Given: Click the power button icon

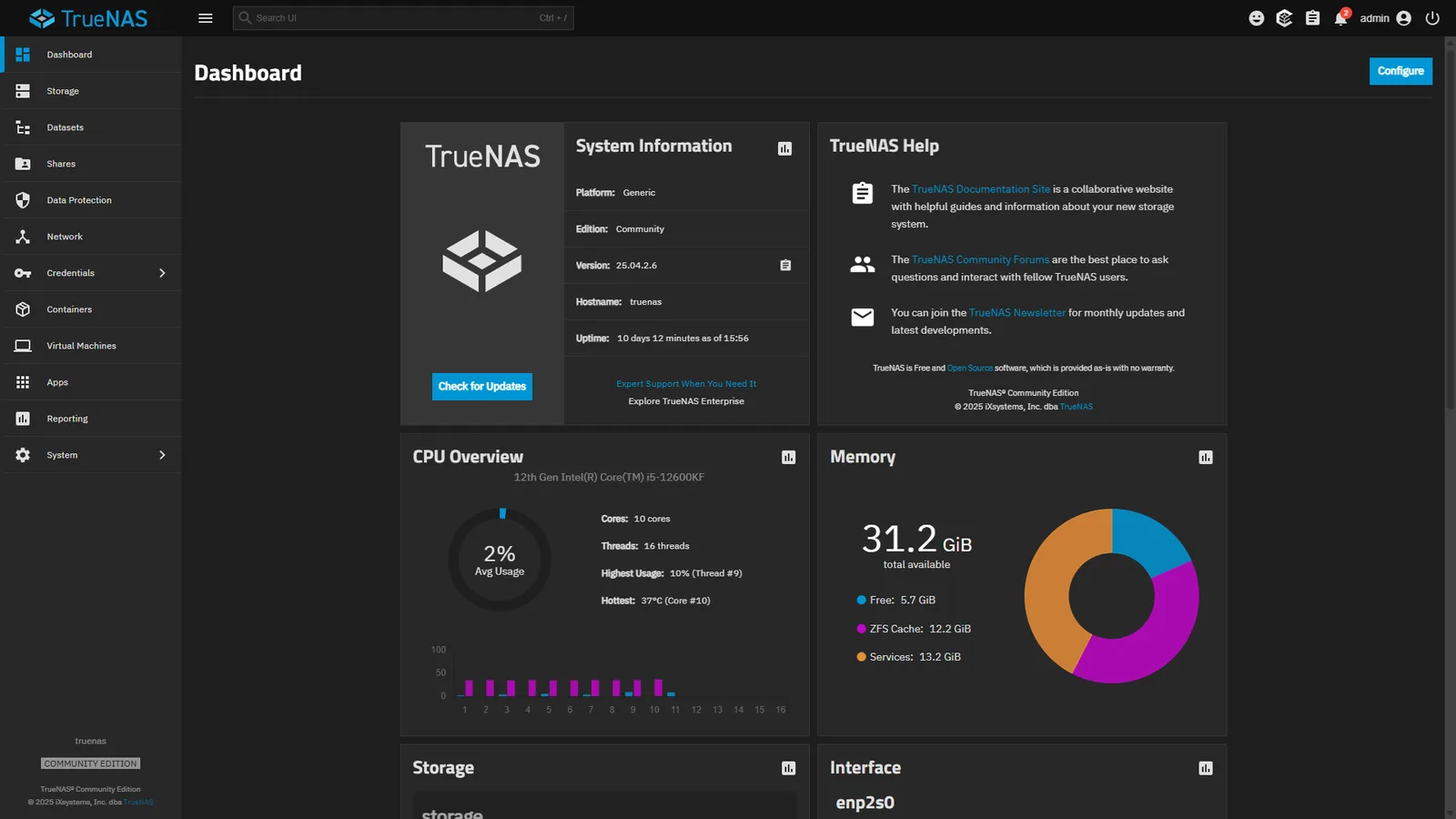Looking at the screenshot, I should coord(1432,18).
